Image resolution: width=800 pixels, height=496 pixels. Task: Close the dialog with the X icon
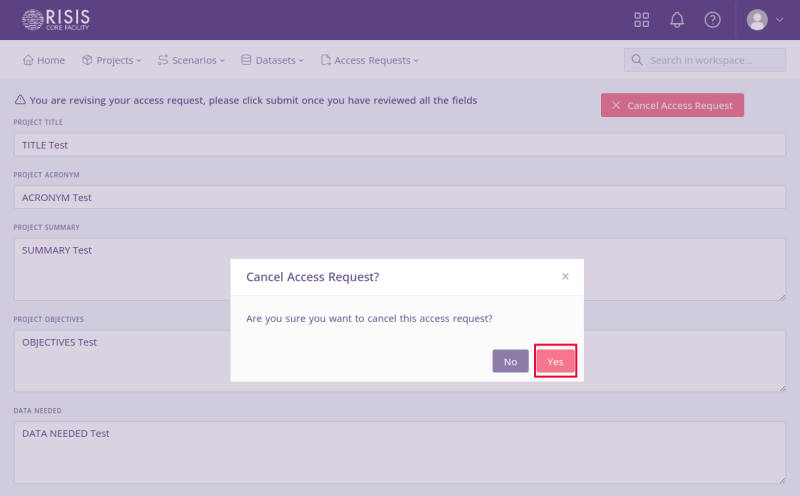click(x=565, y=277)
